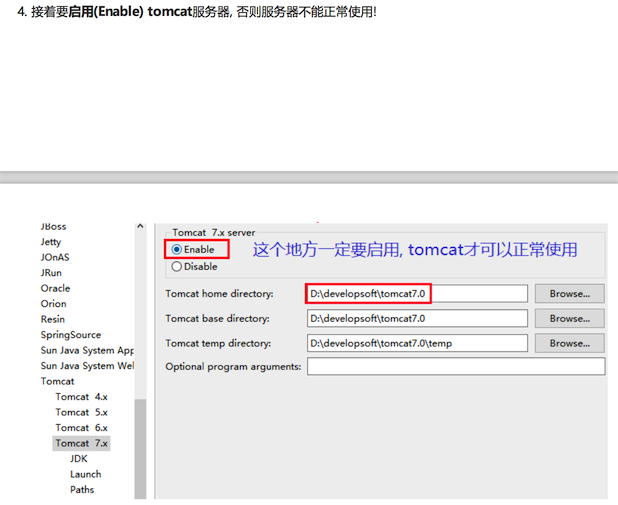Browse for the Tomcat temp directory

570,343
